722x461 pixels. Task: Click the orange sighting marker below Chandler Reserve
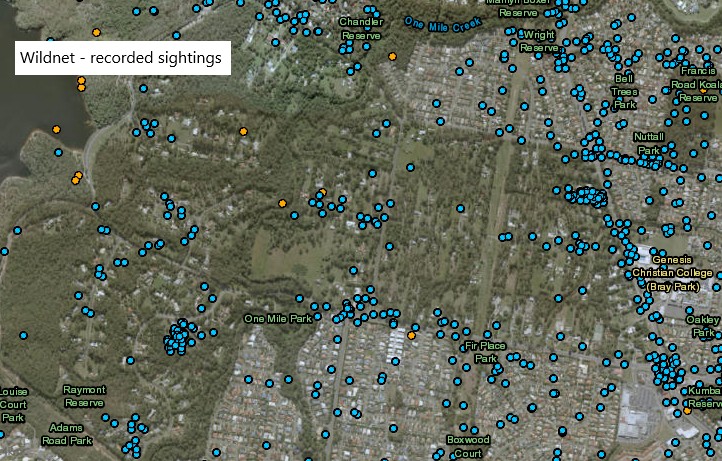[x=392, y=57]
